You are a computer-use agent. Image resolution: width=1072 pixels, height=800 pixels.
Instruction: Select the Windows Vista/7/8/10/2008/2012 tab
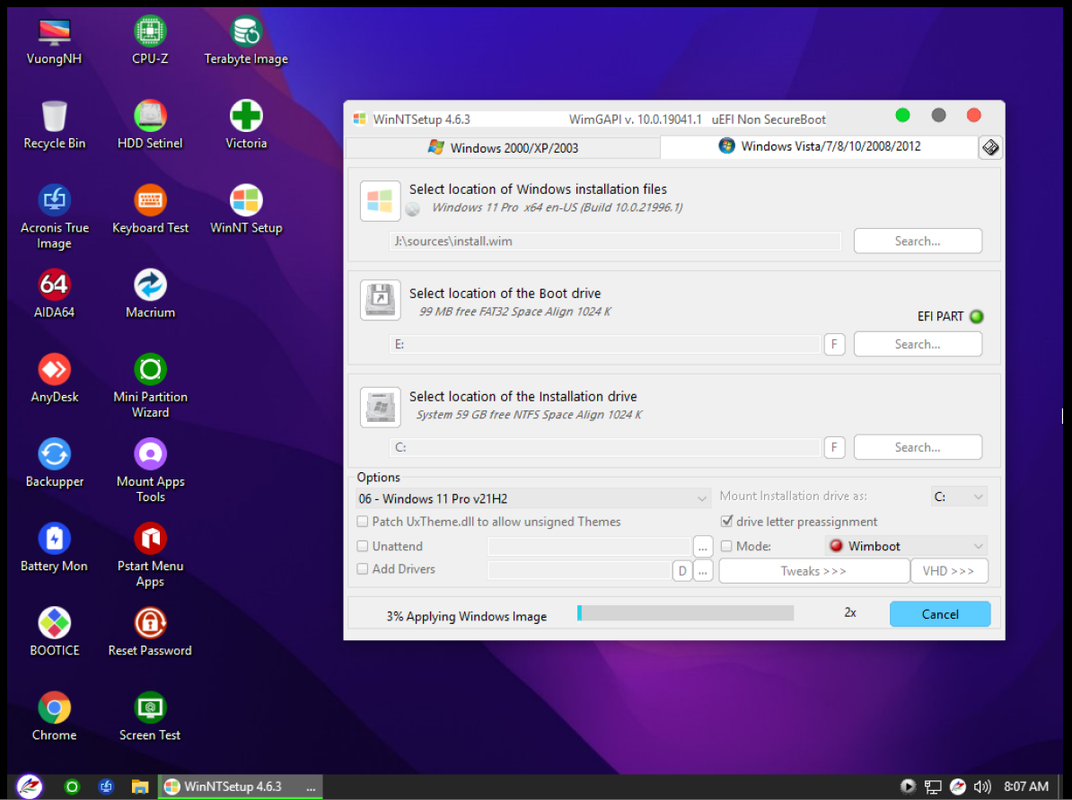(x=819, y=146)
